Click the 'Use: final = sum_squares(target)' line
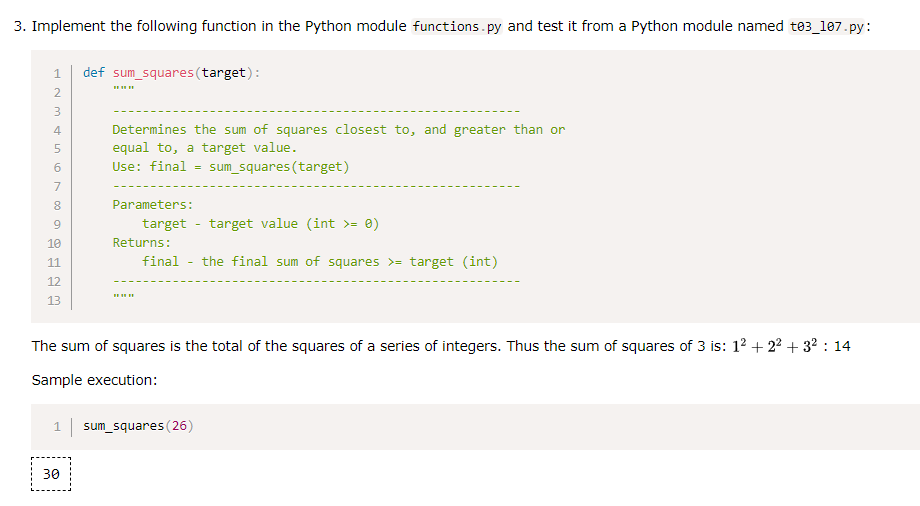This screenshot has height=506, width=920. tap(231, 167)
